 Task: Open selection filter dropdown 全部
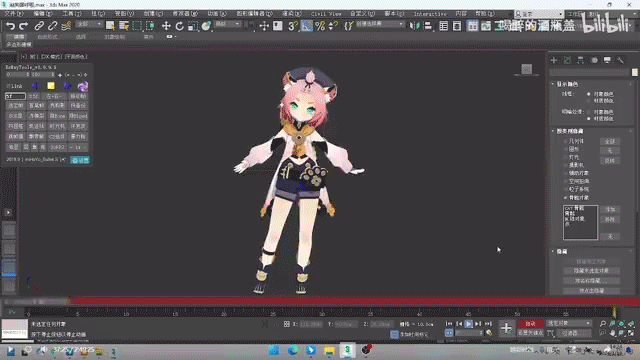tap(89, 24)
